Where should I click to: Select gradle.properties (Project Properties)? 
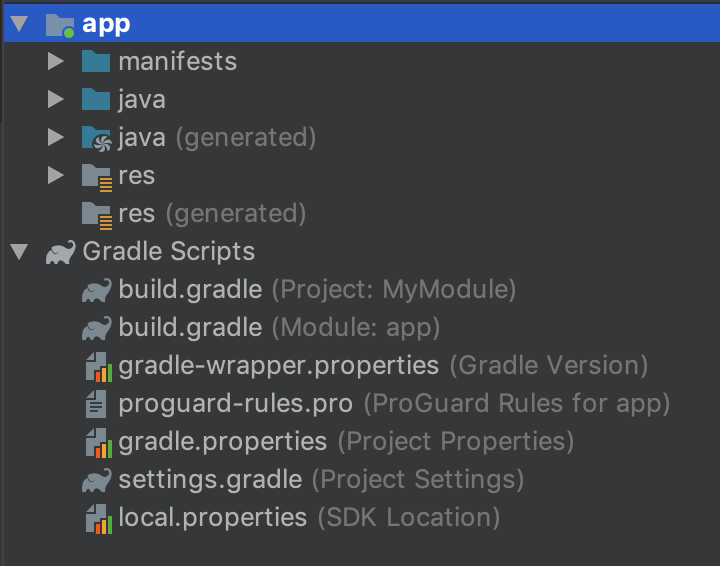[346, 442]
